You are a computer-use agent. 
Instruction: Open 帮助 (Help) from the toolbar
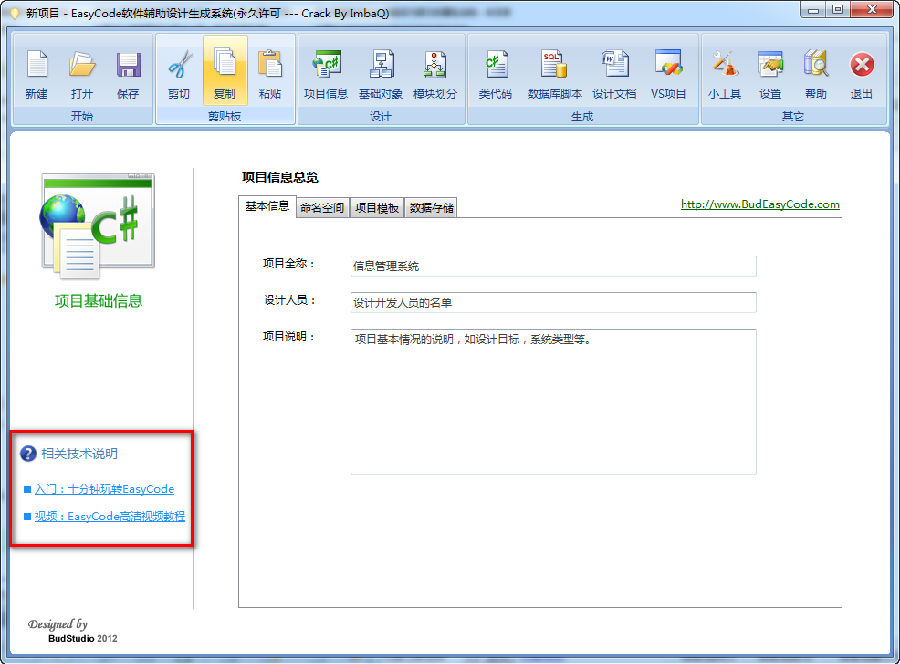(x=816, y=74)
